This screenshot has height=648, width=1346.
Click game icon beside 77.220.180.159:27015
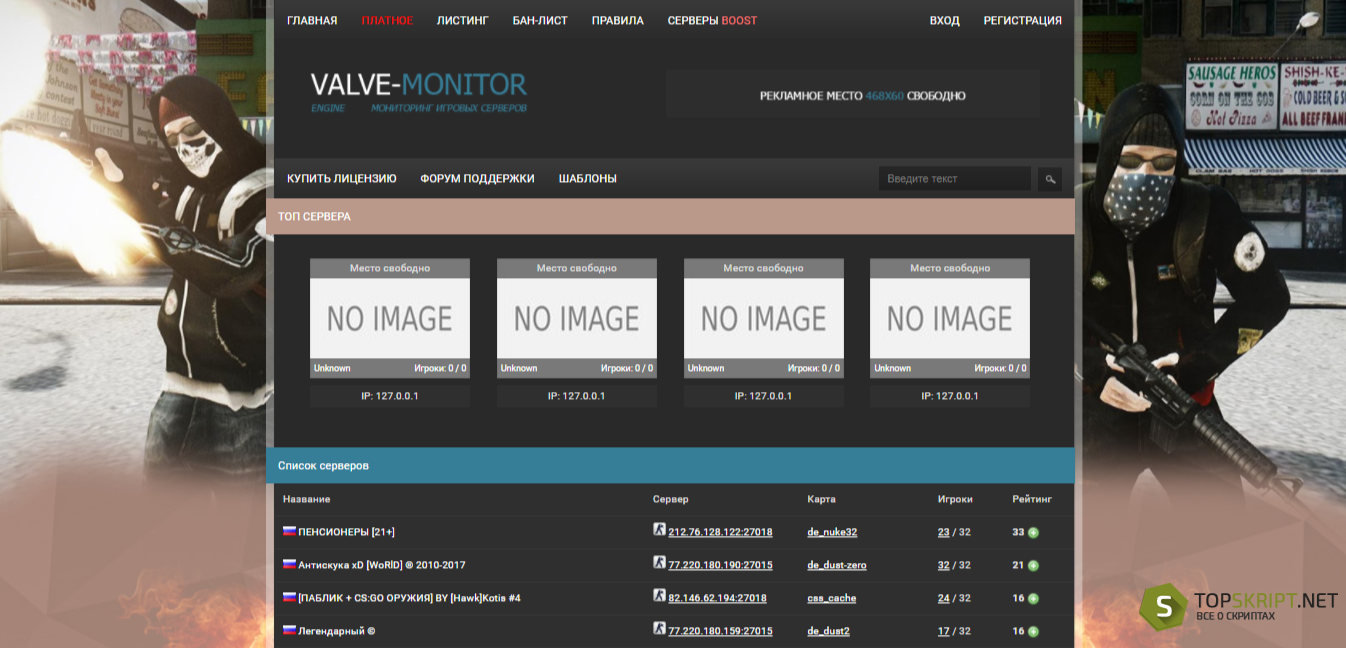point(659,629)
